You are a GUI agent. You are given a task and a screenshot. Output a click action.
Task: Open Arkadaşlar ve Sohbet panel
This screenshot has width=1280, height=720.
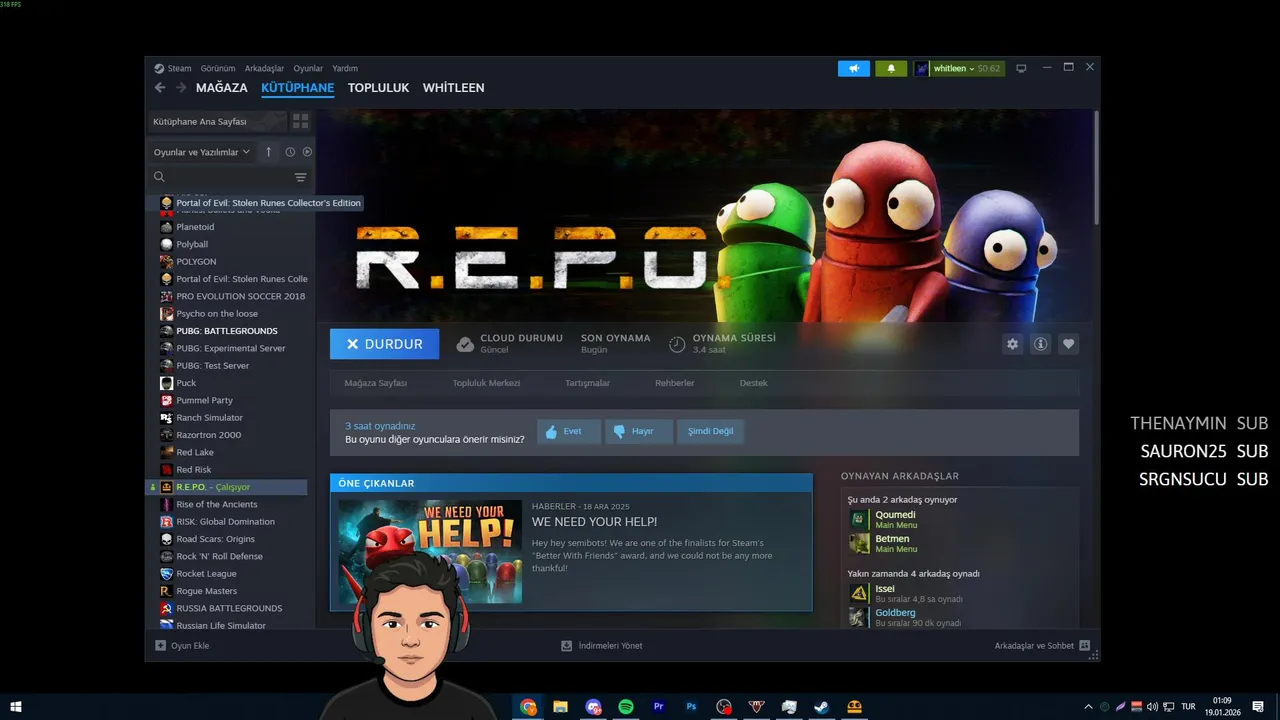point(1042,646)
